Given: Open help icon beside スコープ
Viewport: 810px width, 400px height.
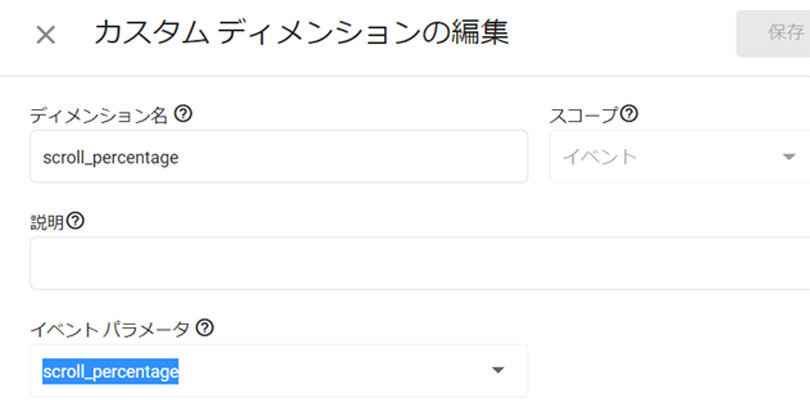Looking at the screenshot, I should (629, 114).
